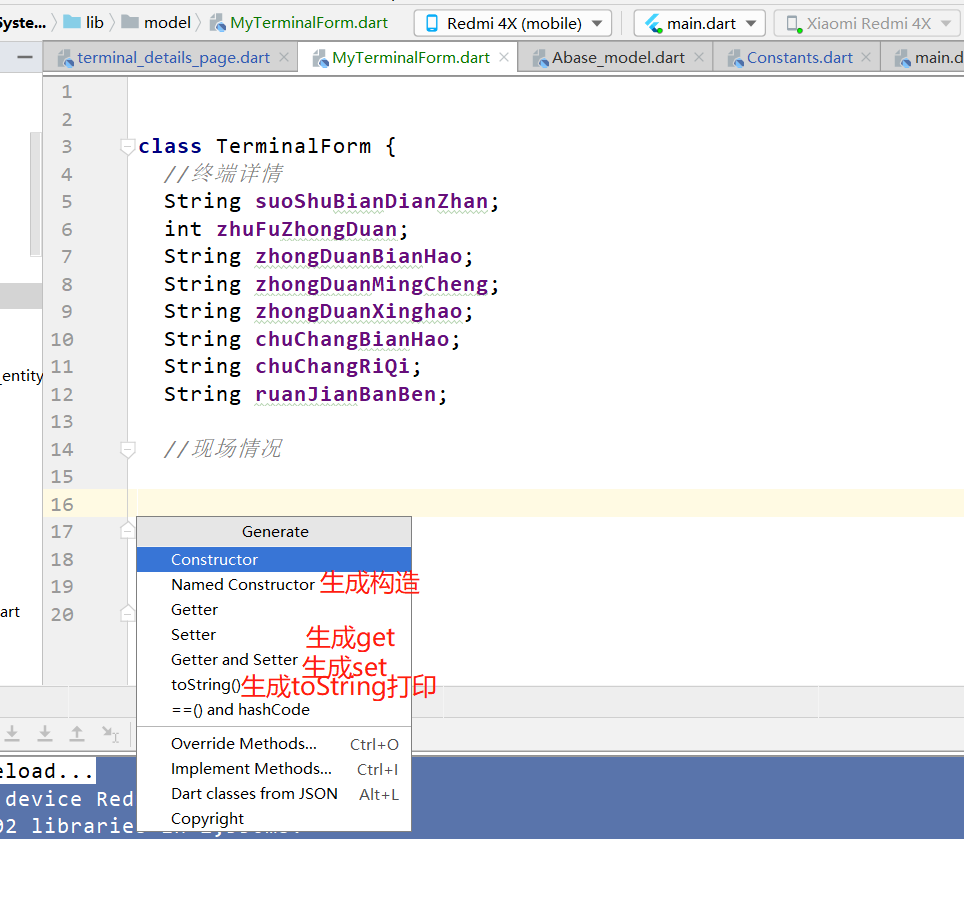Choose toString() generate option
The width and height of the screenshot is (964, 907).
(x=205, y=685)
